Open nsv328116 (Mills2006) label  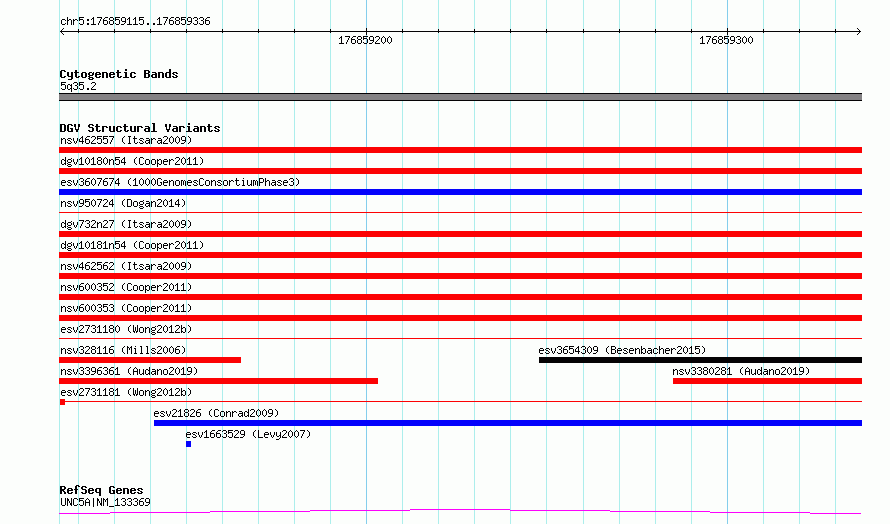(123, 350)
